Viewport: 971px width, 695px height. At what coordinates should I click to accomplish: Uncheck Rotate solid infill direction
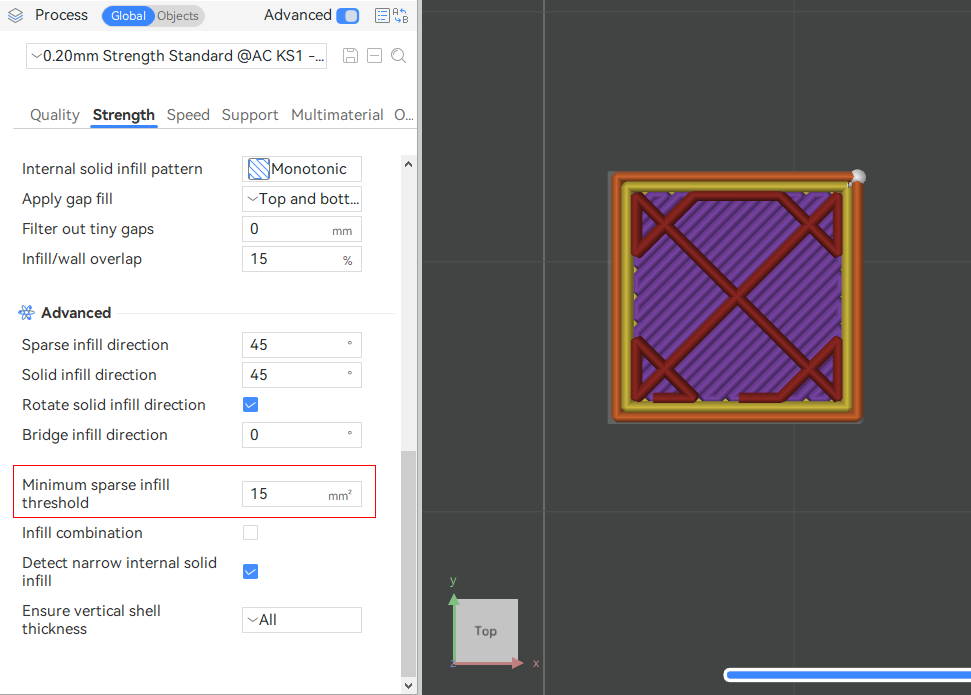coord(250,405)
